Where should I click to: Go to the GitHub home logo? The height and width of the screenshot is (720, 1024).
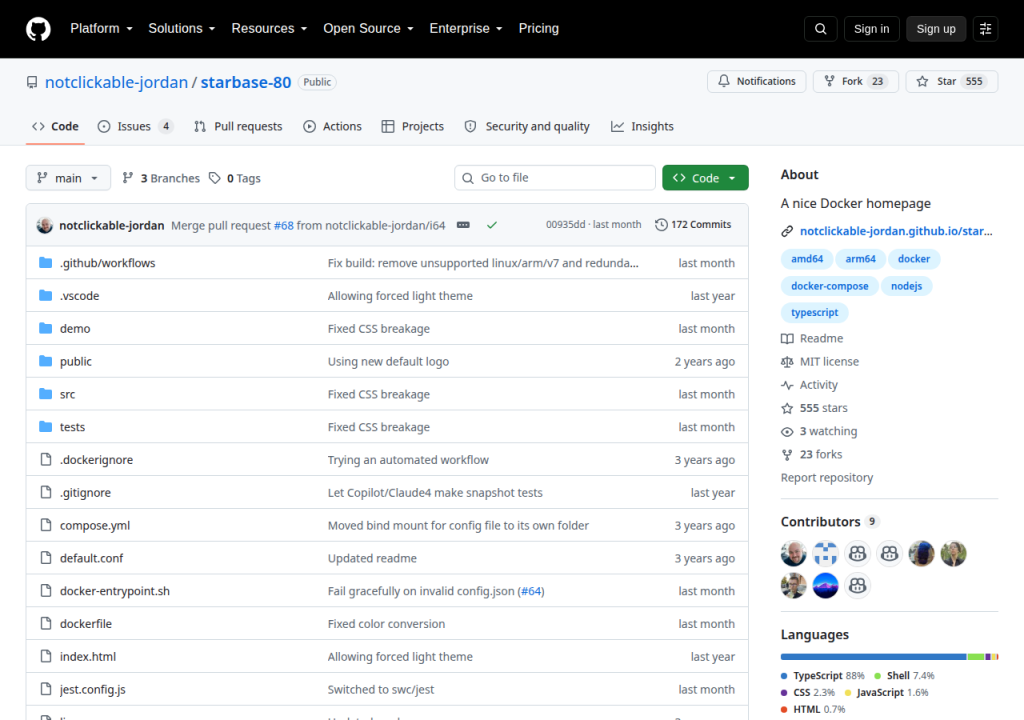tap(38, 29)
